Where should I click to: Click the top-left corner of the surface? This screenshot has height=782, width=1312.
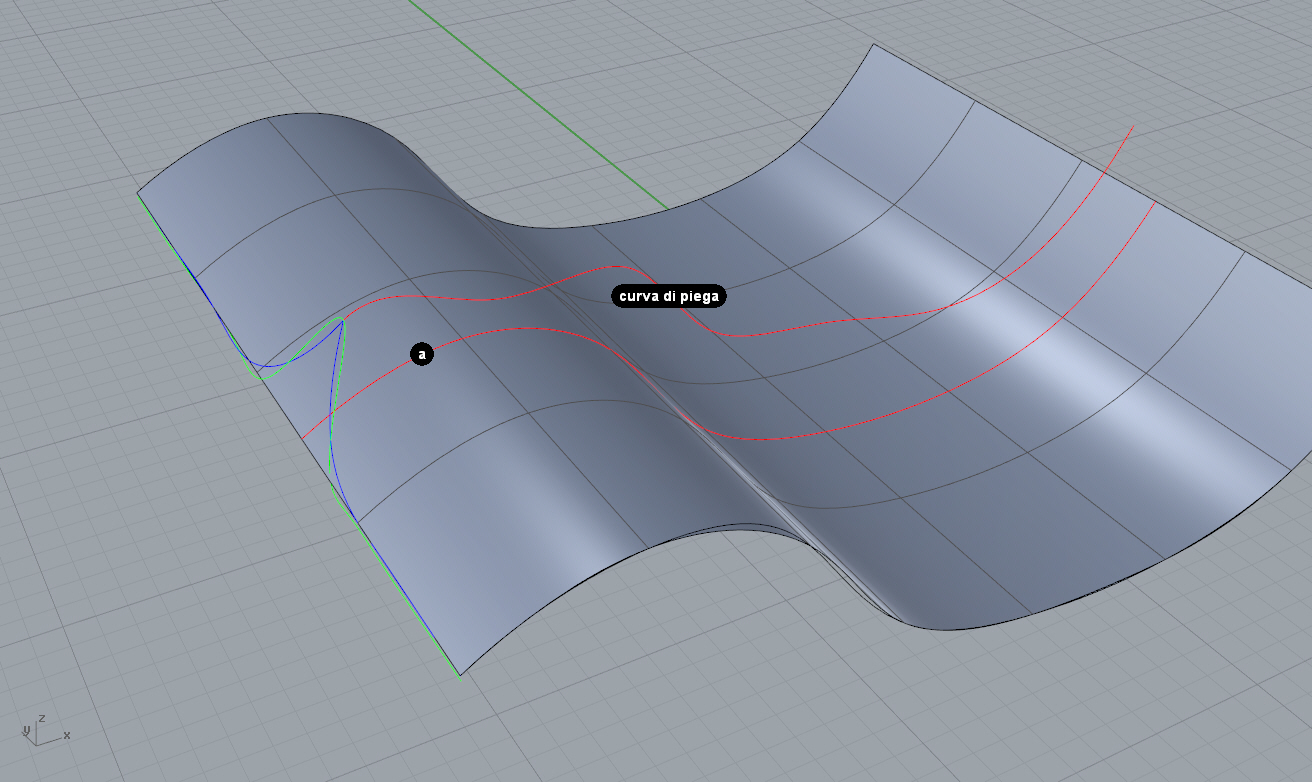138,192
